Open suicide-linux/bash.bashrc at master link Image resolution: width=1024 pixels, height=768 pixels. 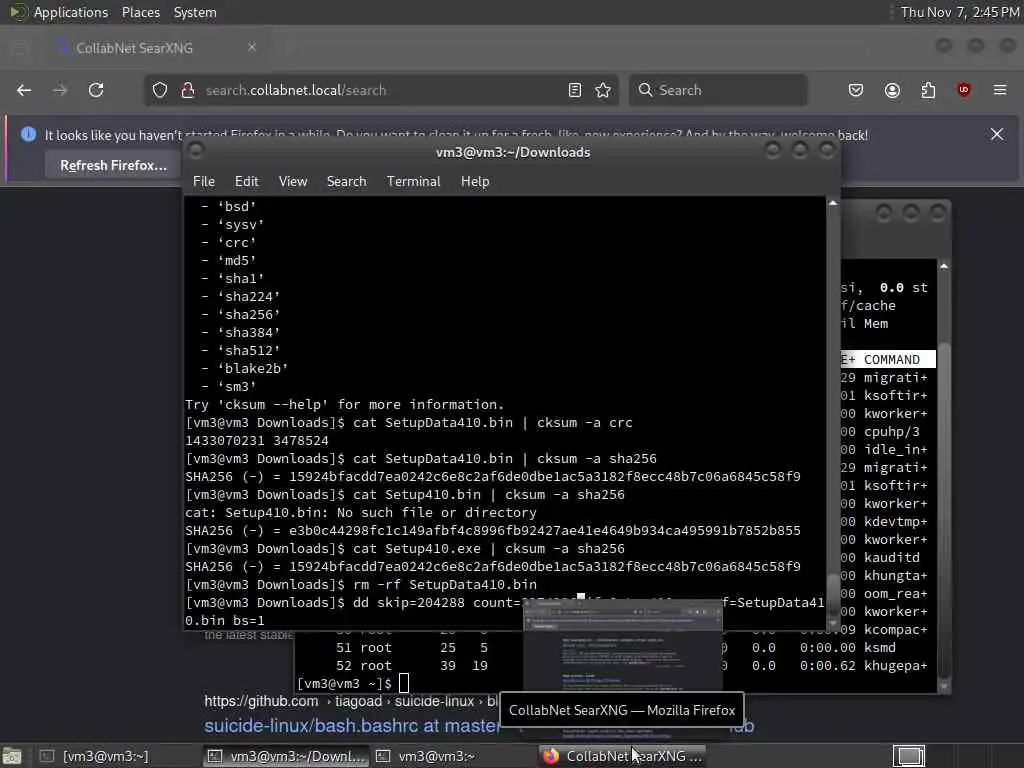pos(352,726)
